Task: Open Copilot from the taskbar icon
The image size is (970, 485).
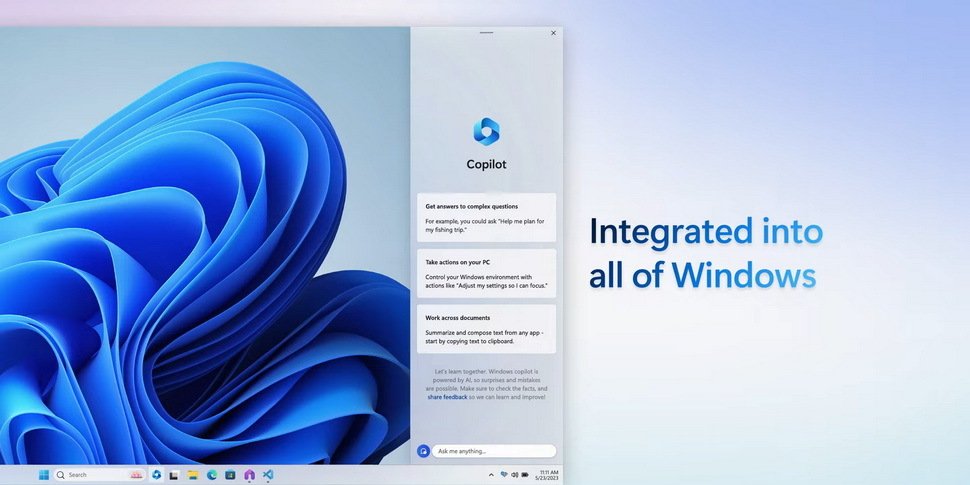Action: click(157, 474)
